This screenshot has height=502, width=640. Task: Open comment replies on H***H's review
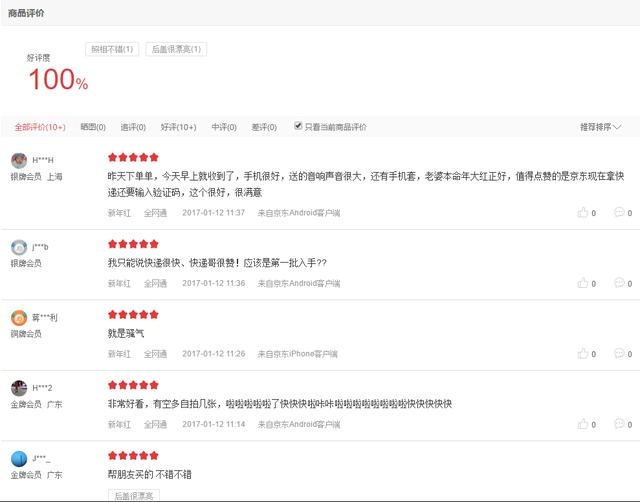click(x=620, y=213)
